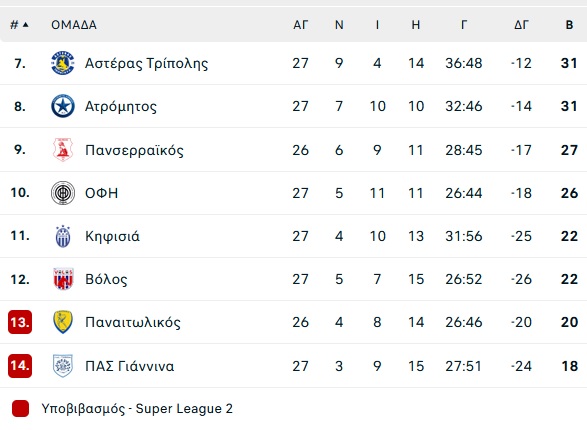Image resolution: width=587 pixels, height=430 pixels.
Task: Open the Αστέρας Τρίπολης team name link
Action: pyautogui.click(x=146, y=63)
